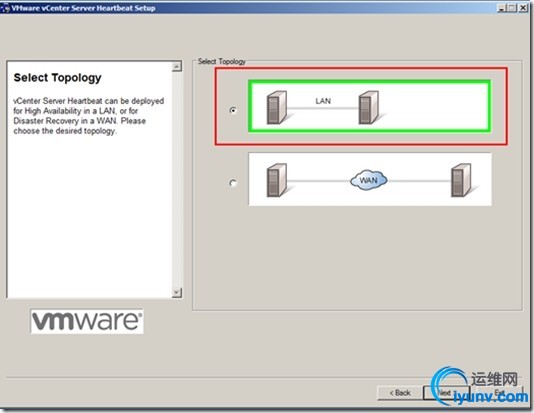Click the left server icon in LAN diagram

point(277,107)
